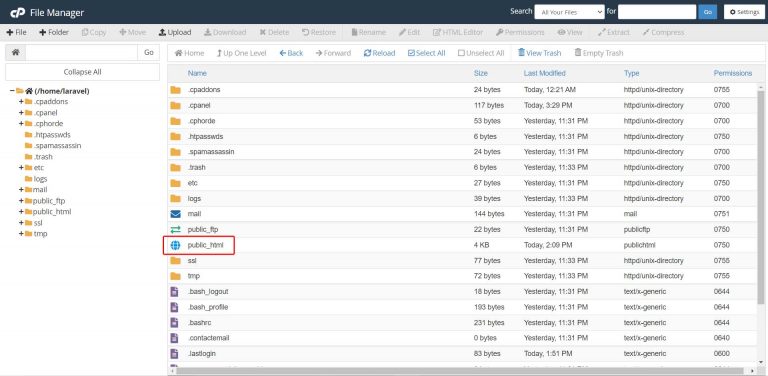
Task: Click the public_ftp transfer arrows icon
Action: (175, 229)
